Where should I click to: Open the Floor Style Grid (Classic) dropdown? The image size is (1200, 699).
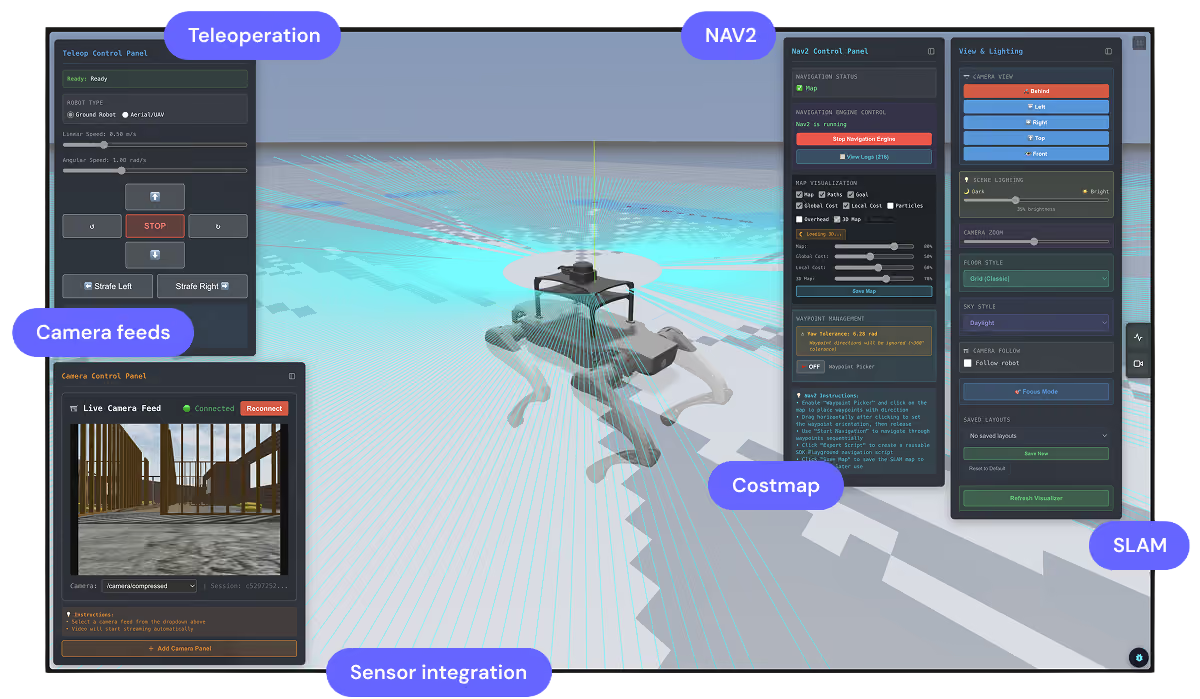(1036, 278)
